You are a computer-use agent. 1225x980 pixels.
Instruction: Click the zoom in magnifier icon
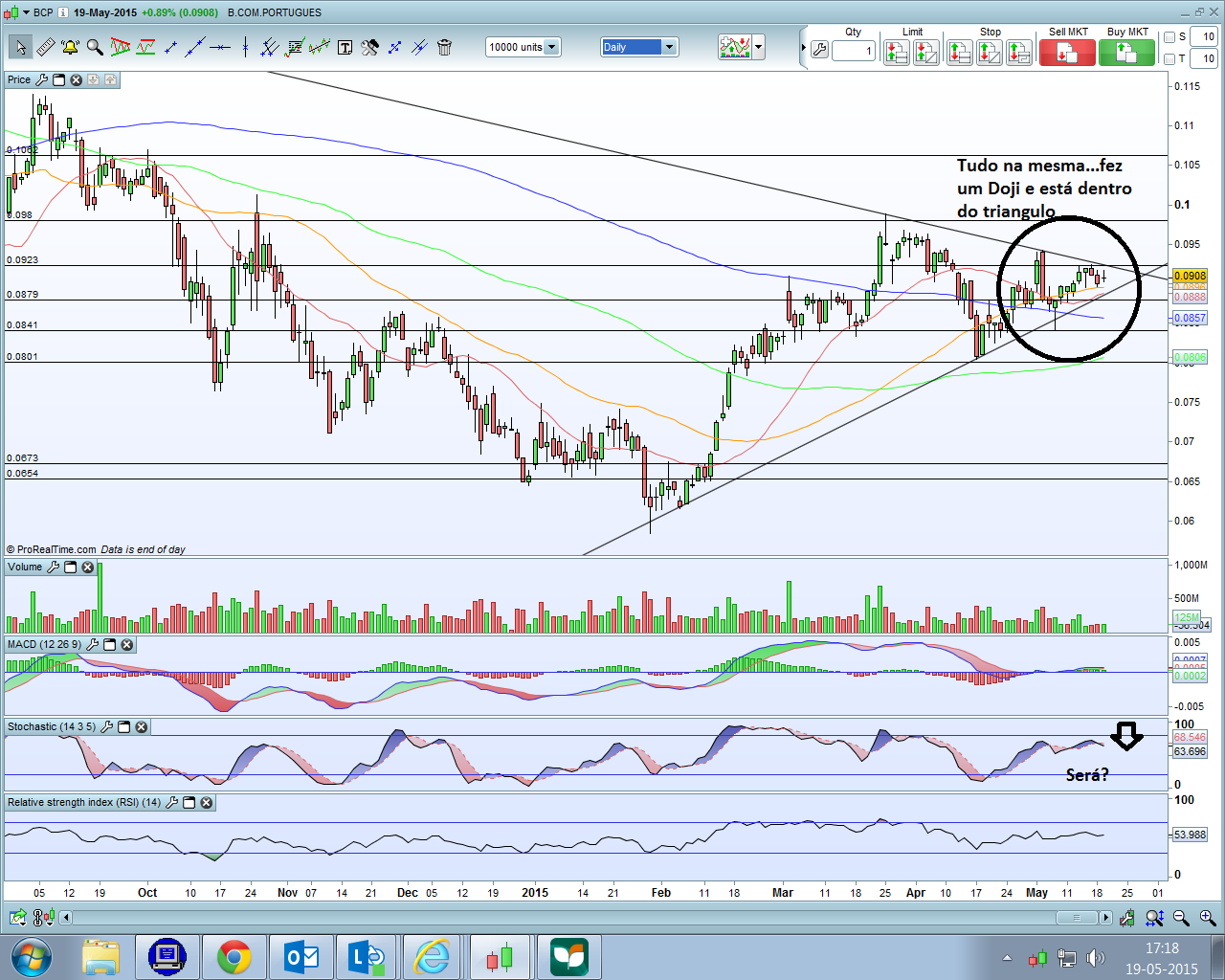(x=1207, y=918)
